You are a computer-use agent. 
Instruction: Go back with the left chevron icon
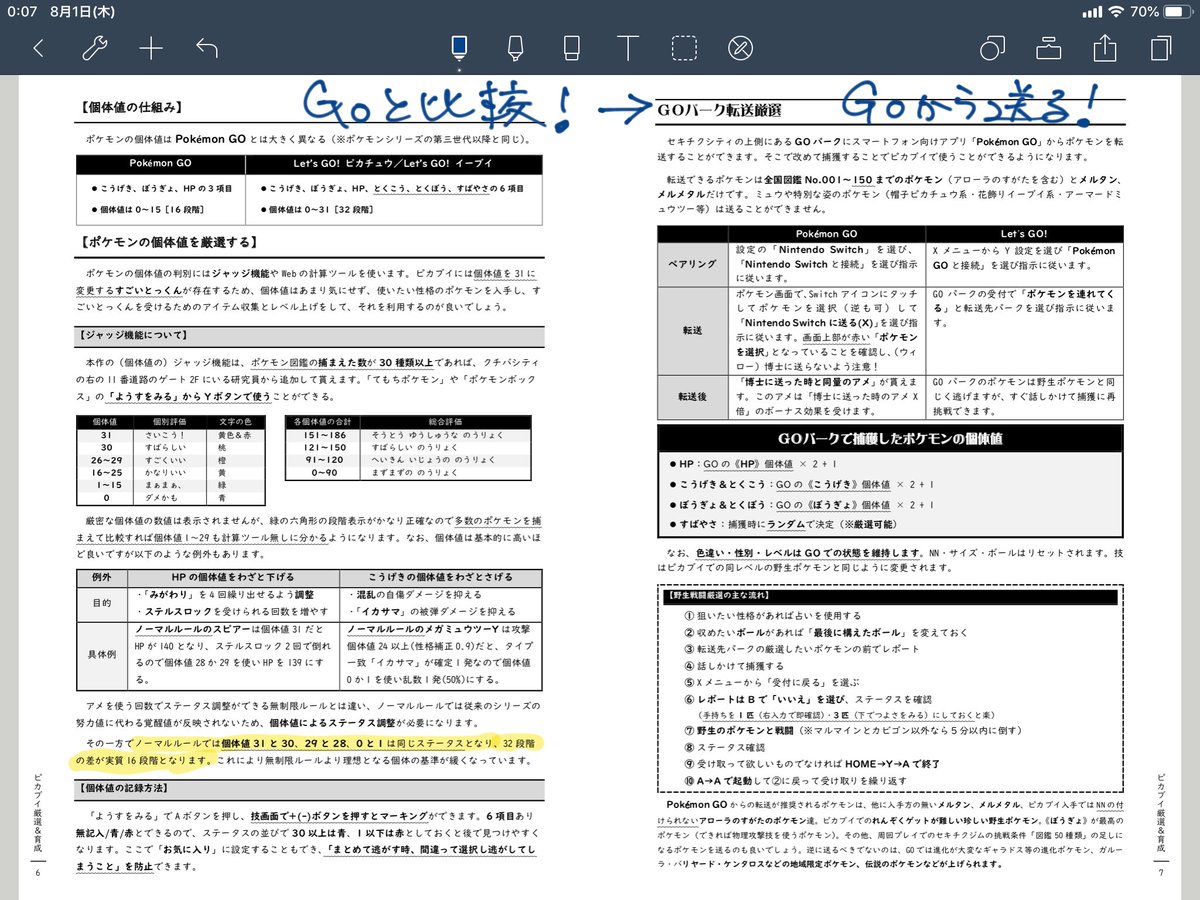point(38,48)
